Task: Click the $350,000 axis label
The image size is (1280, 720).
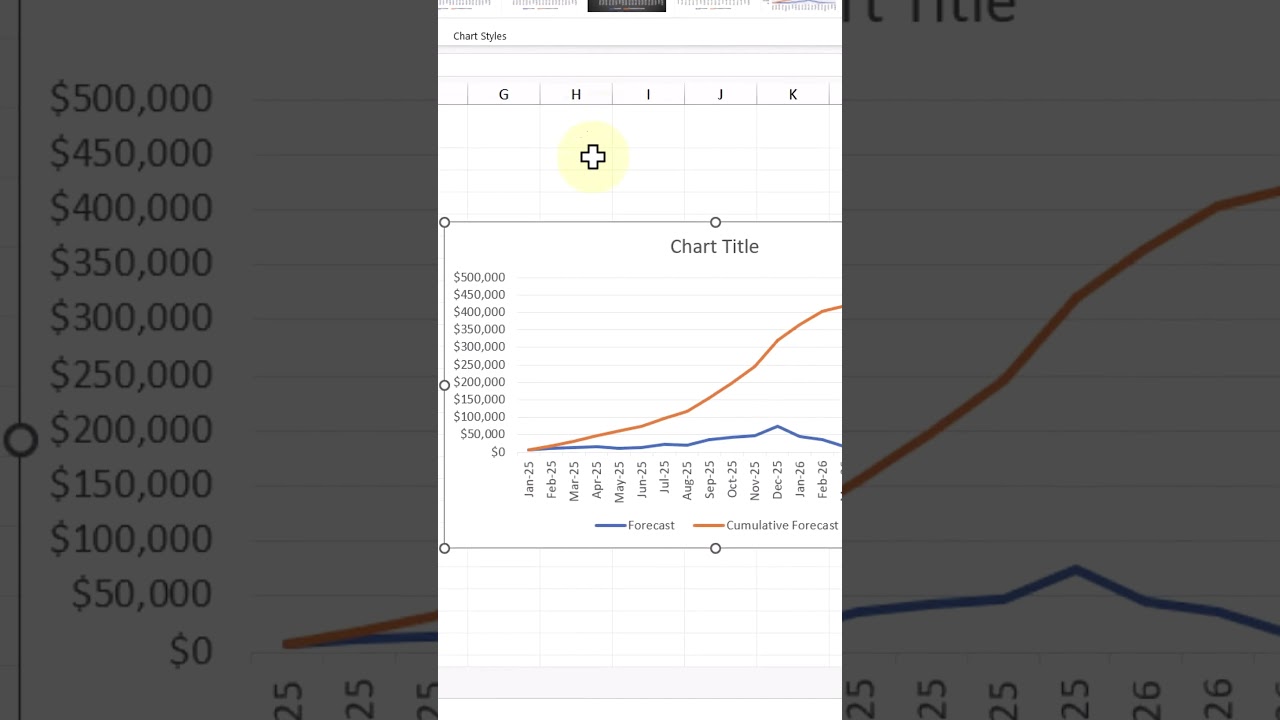Action: (479, 329)
